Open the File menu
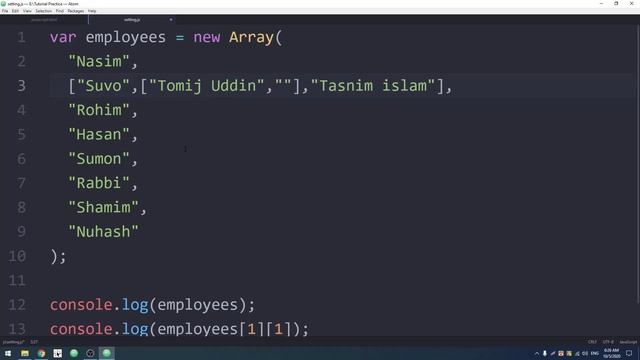The height and width of the screenshot is (360, 640). click(x=5, y=11)
